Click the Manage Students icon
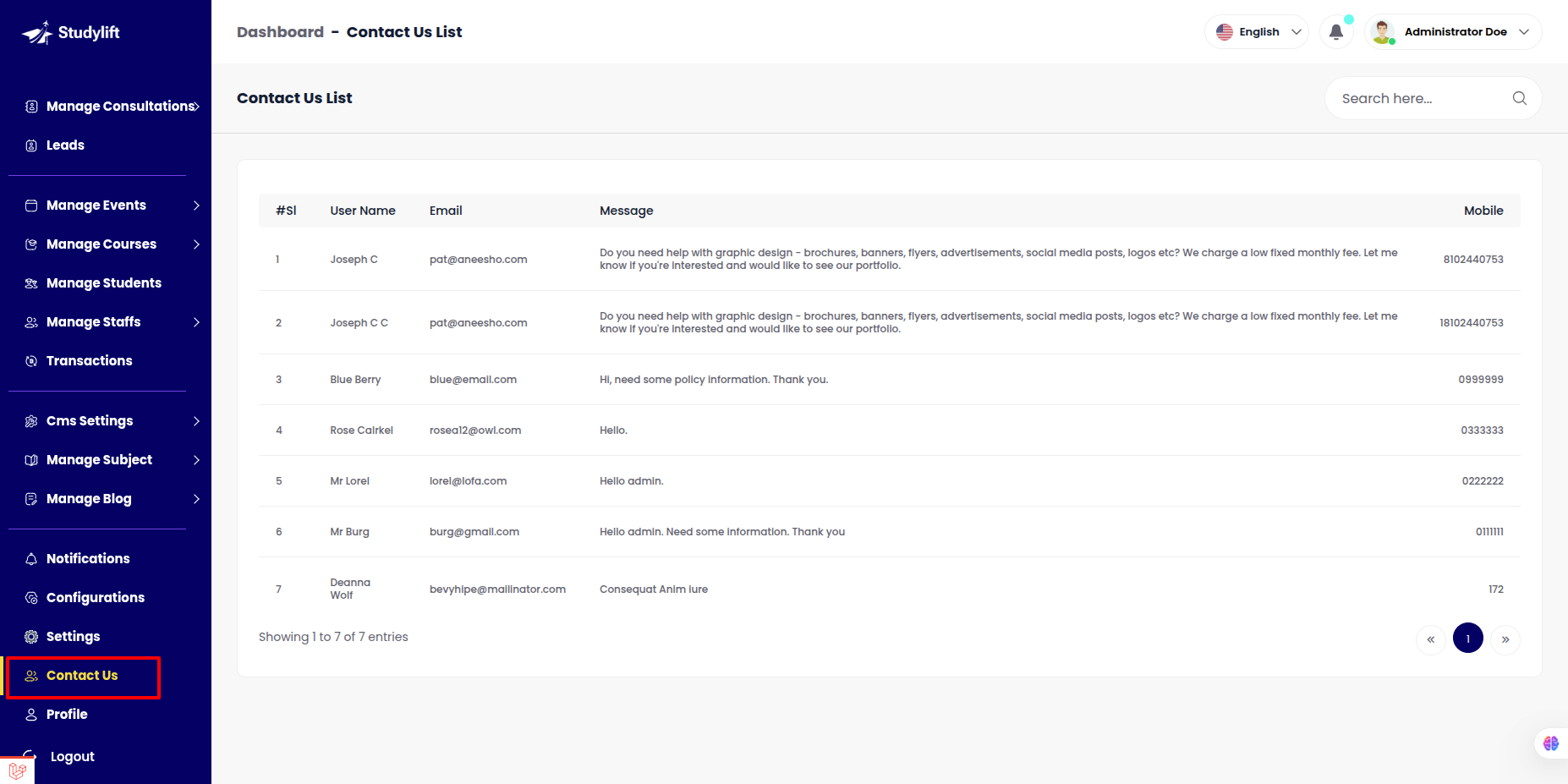This screenshot has width=1568, height=784. tap(31, 283)
